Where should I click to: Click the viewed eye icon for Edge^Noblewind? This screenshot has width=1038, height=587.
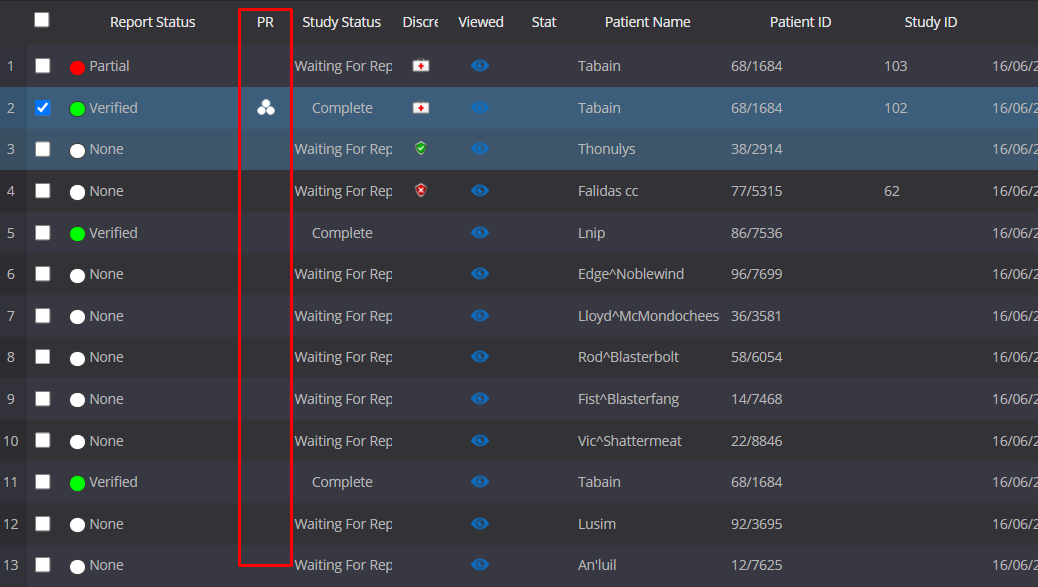point(480,274)
